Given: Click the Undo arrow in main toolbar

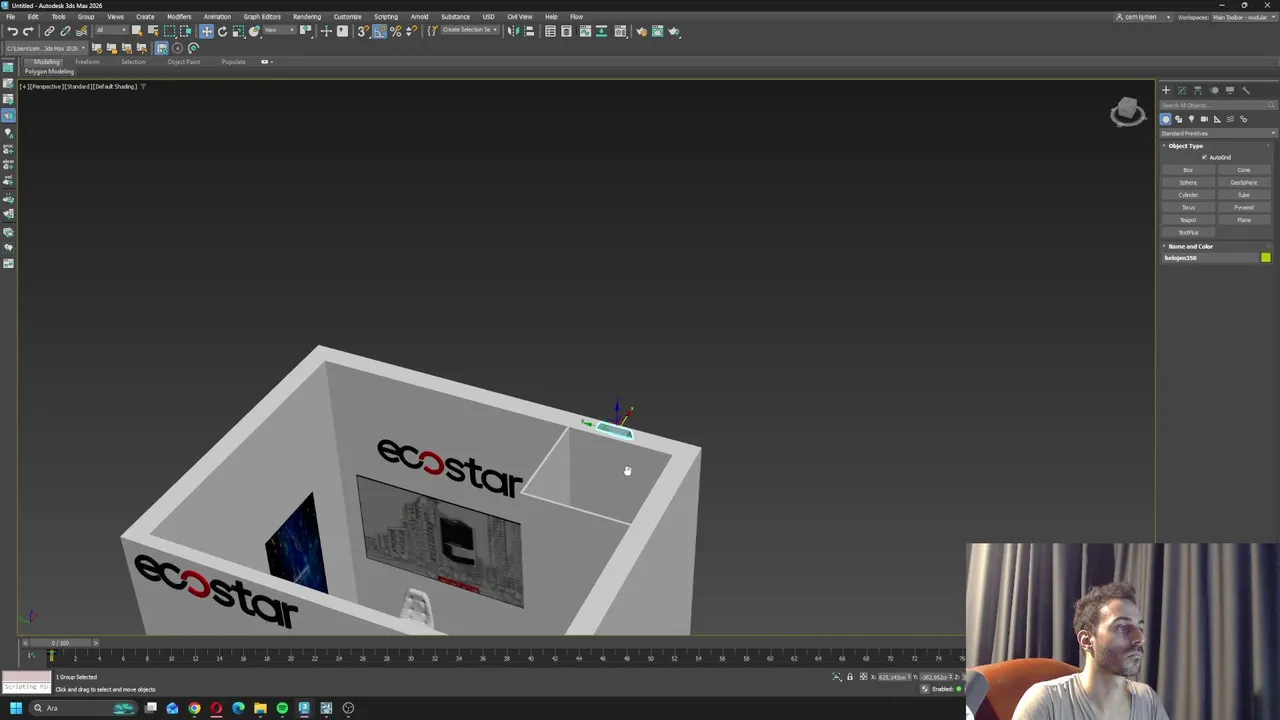Looking at the screenshot, I should (x=12, y=31).
